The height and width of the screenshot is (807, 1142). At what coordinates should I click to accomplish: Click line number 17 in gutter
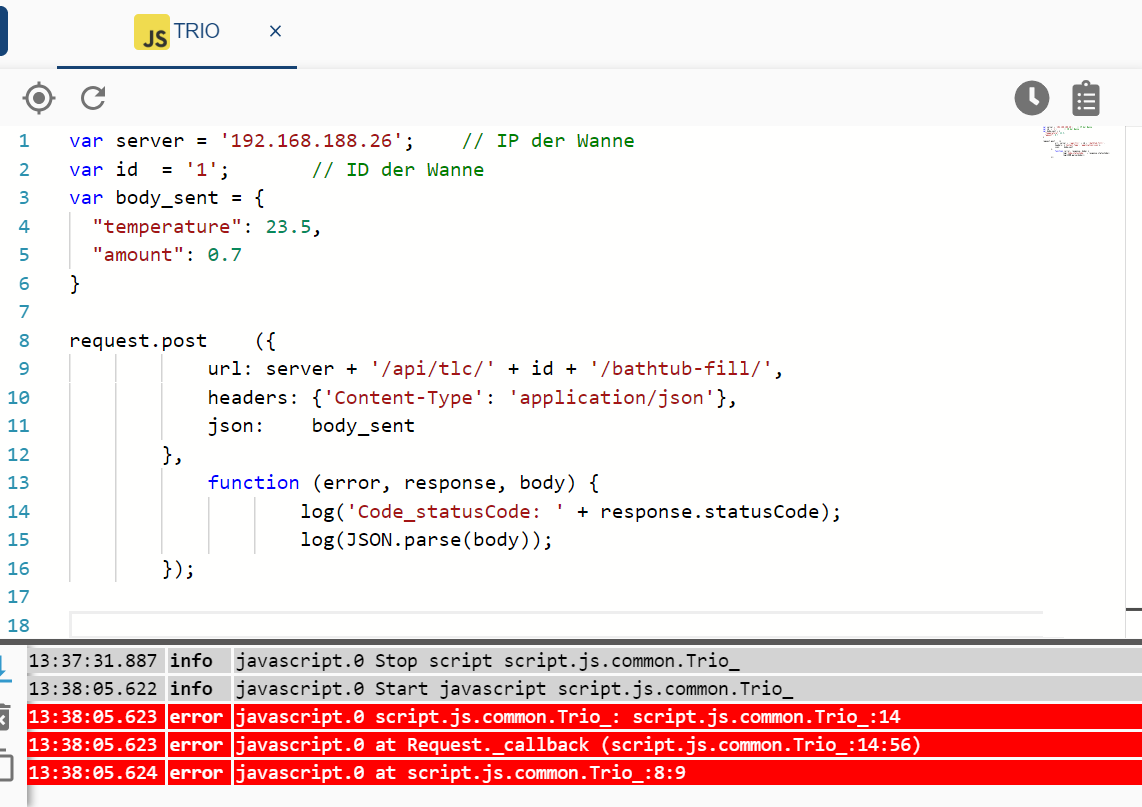click(19, 597)
